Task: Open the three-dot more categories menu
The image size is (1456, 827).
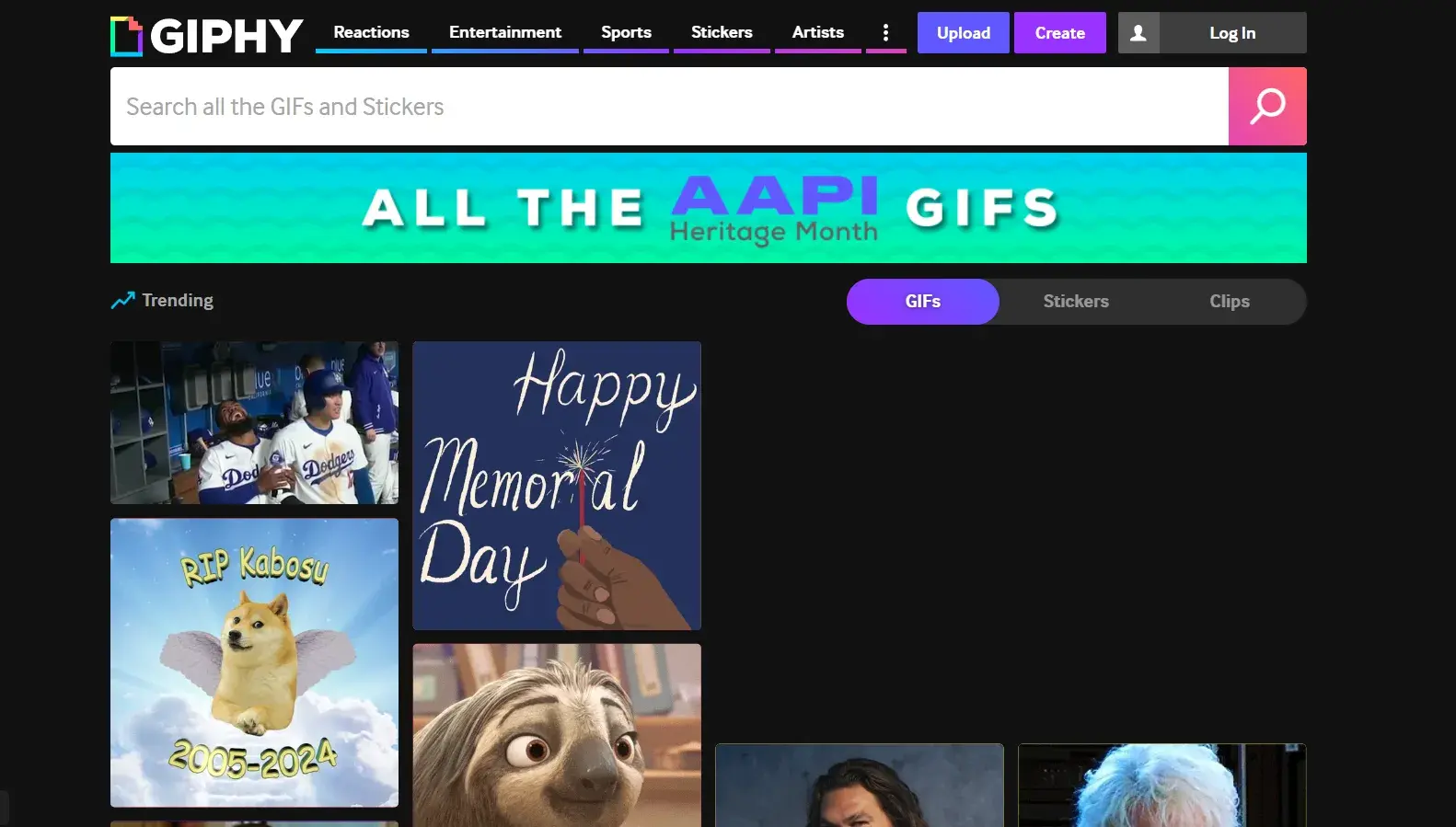Action: tap(885, 33)
